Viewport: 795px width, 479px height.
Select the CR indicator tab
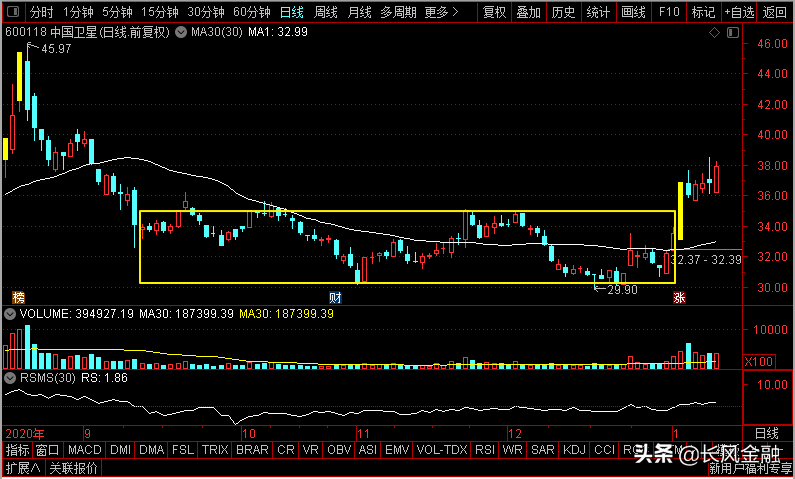[x=285, y=450]
